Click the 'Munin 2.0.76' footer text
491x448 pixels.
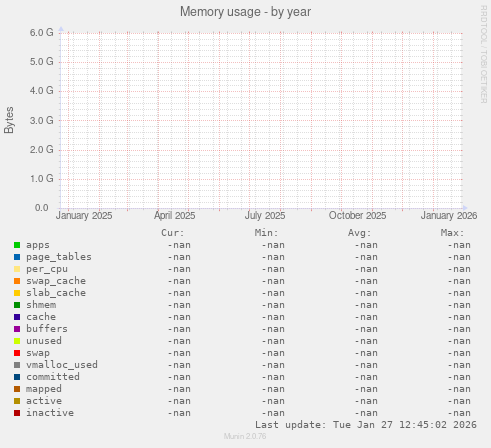(x=245, y=436)
